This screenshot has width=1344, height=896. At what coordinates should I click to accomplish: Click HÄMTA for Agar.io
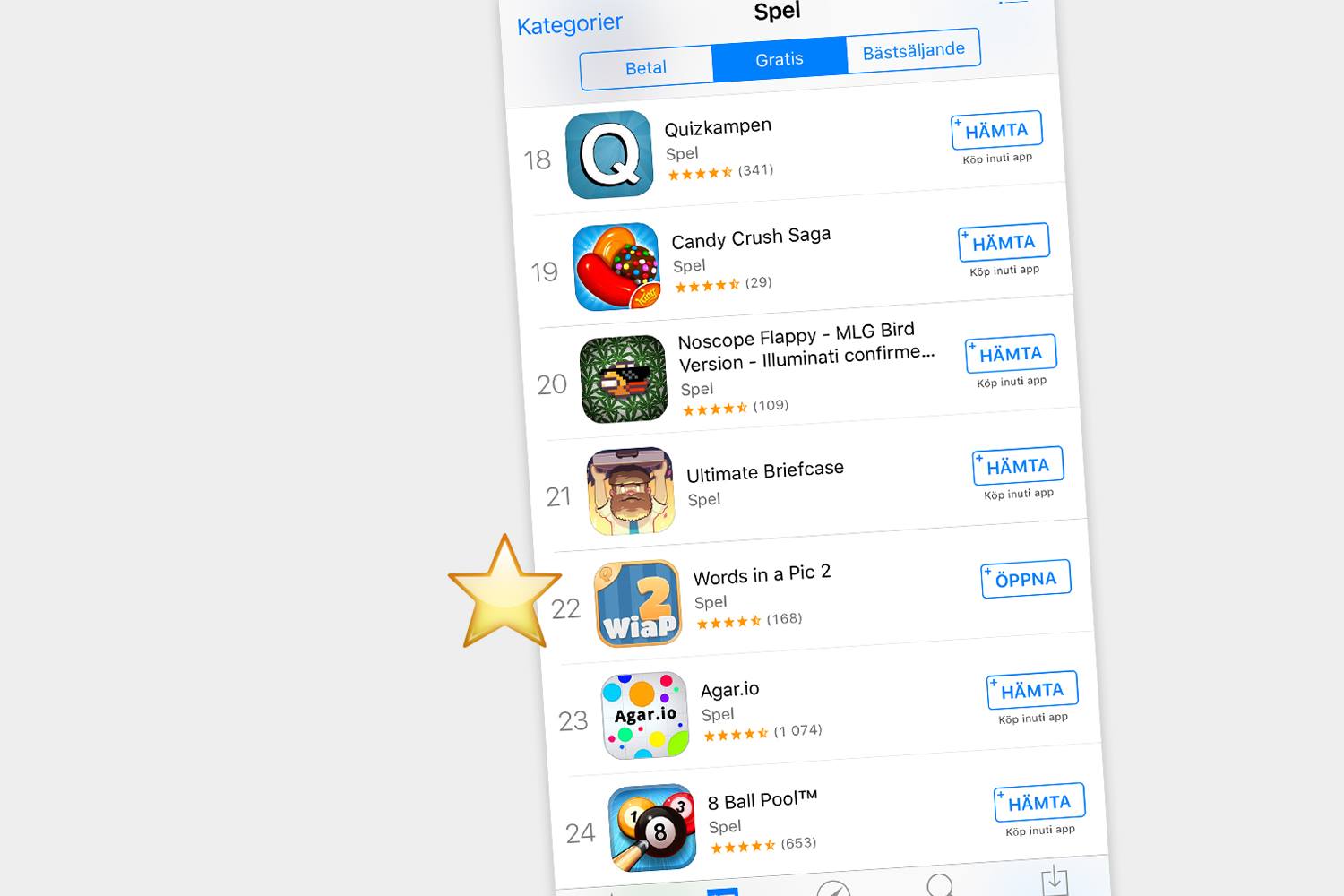click(x=1032, y=691)
